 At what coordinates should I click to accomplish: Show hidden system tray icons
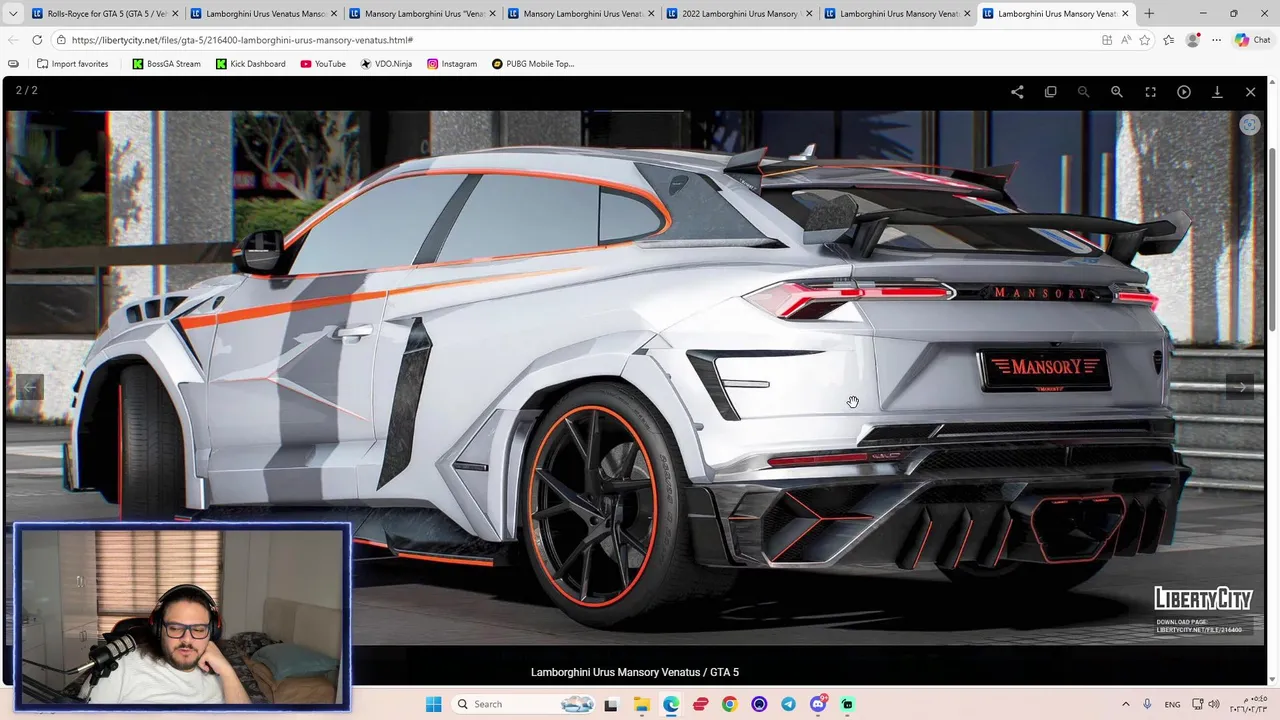1125,704
